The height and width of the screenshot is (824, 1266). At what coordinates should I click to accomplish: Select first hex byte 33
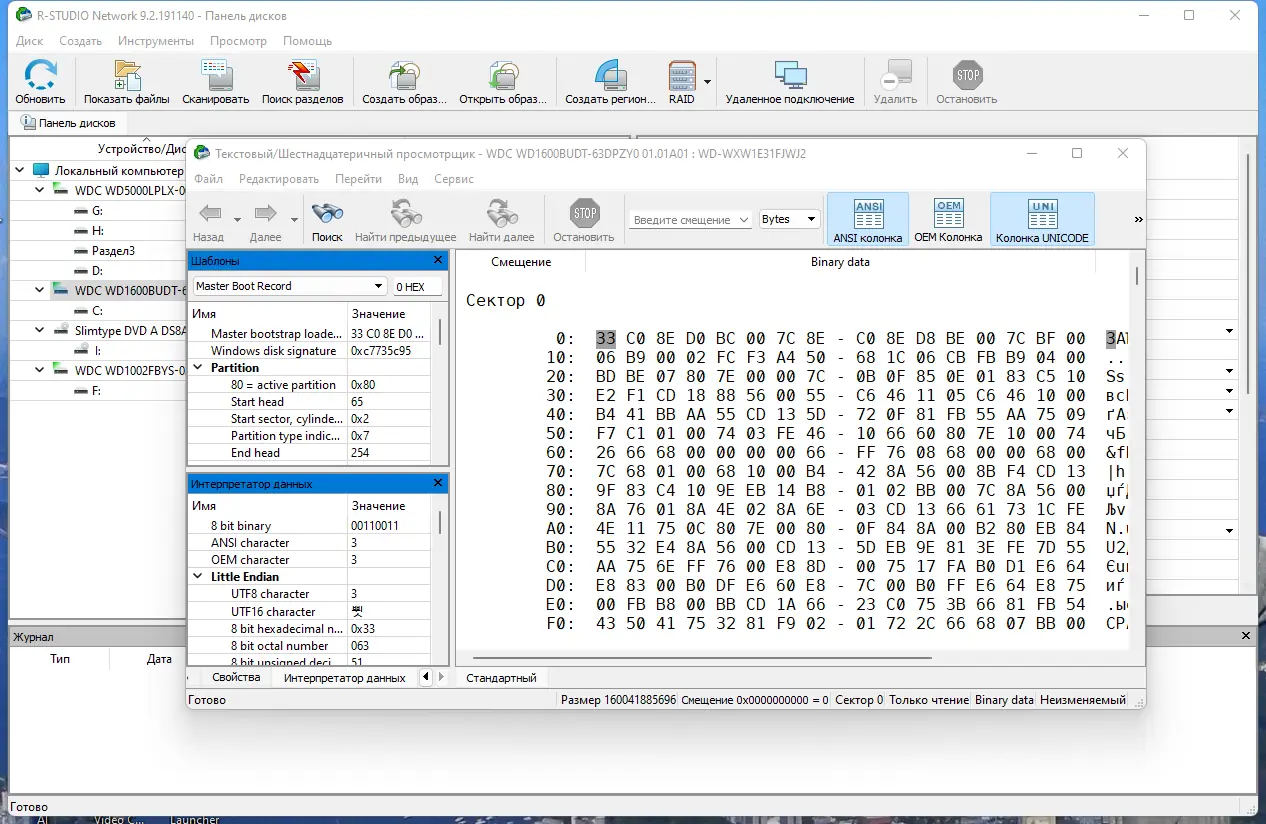606,338
